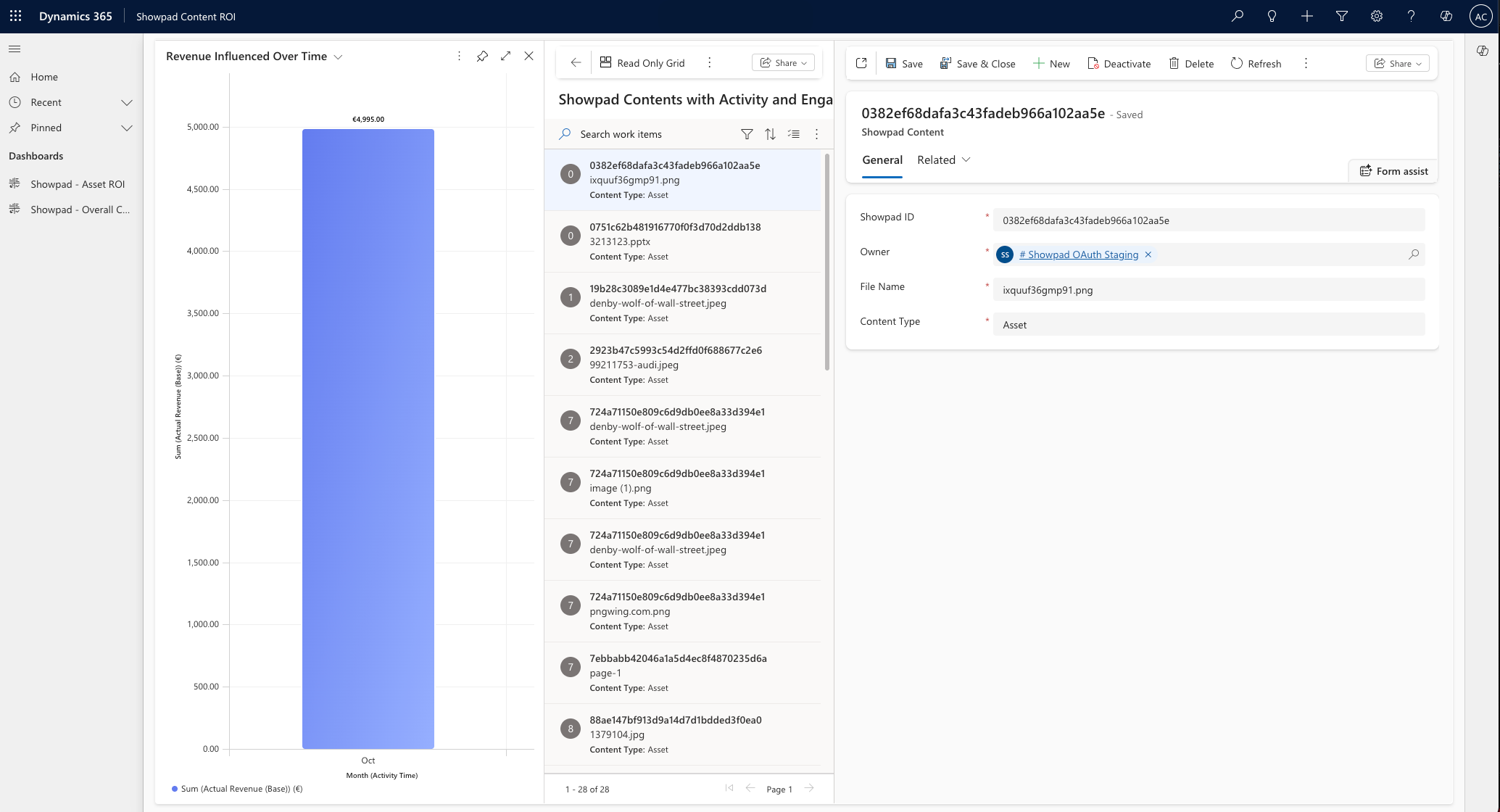Open Showpad - Asset ROI dashboard
Image resolution: width=1500 pixels, height=812 pixels.
[x=78, y=184]
